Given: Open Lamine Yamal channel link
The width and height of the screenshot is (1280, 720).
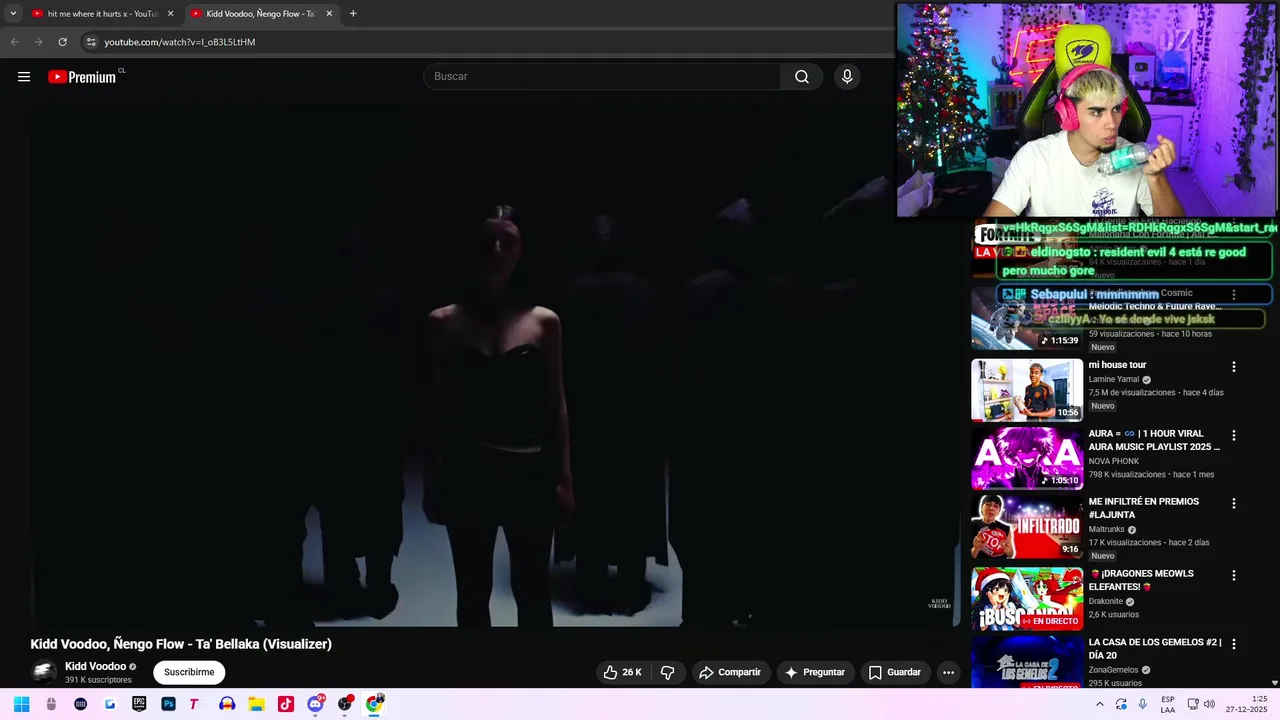Looking at the screenshot, I should [1114, 380].
